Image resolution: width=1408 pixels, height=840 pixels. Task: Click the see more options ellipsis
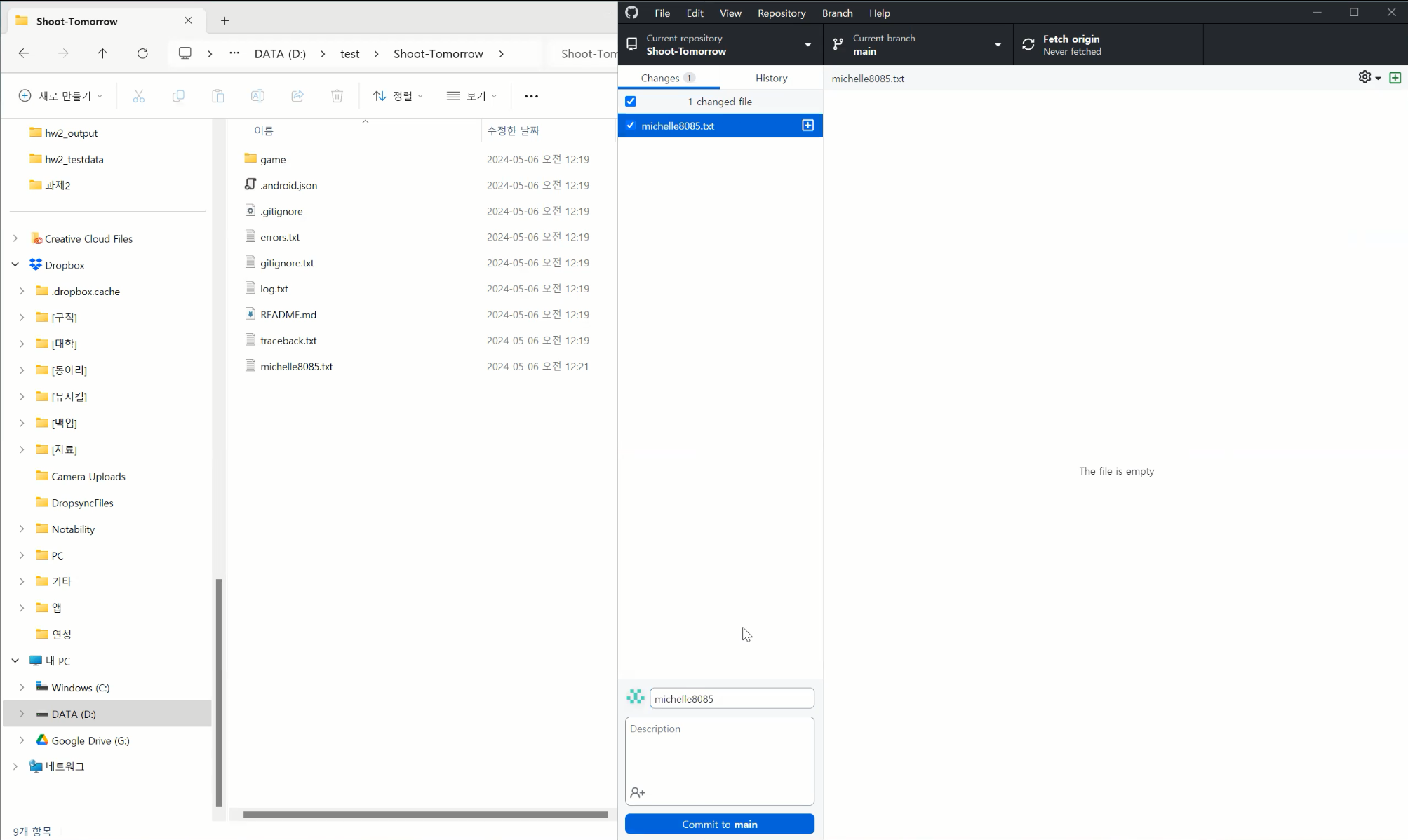tap(531, 96)
